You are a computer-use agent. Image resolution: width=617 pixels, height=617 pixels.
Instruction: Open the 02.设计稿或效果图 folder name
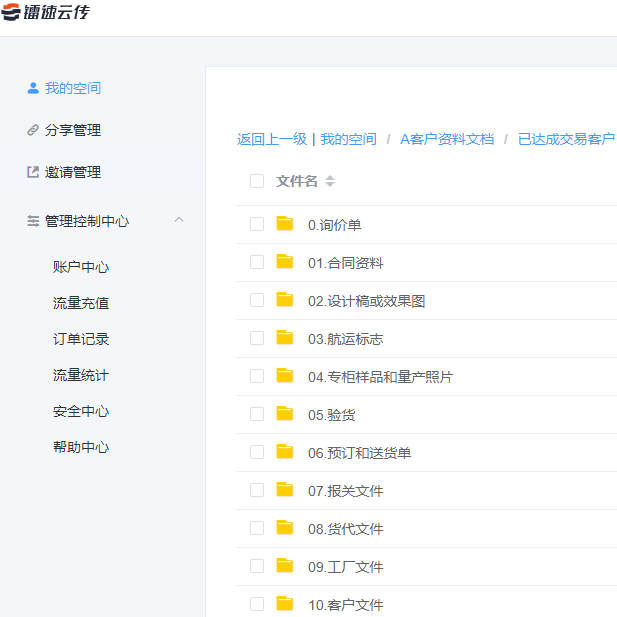pos(366,301)
